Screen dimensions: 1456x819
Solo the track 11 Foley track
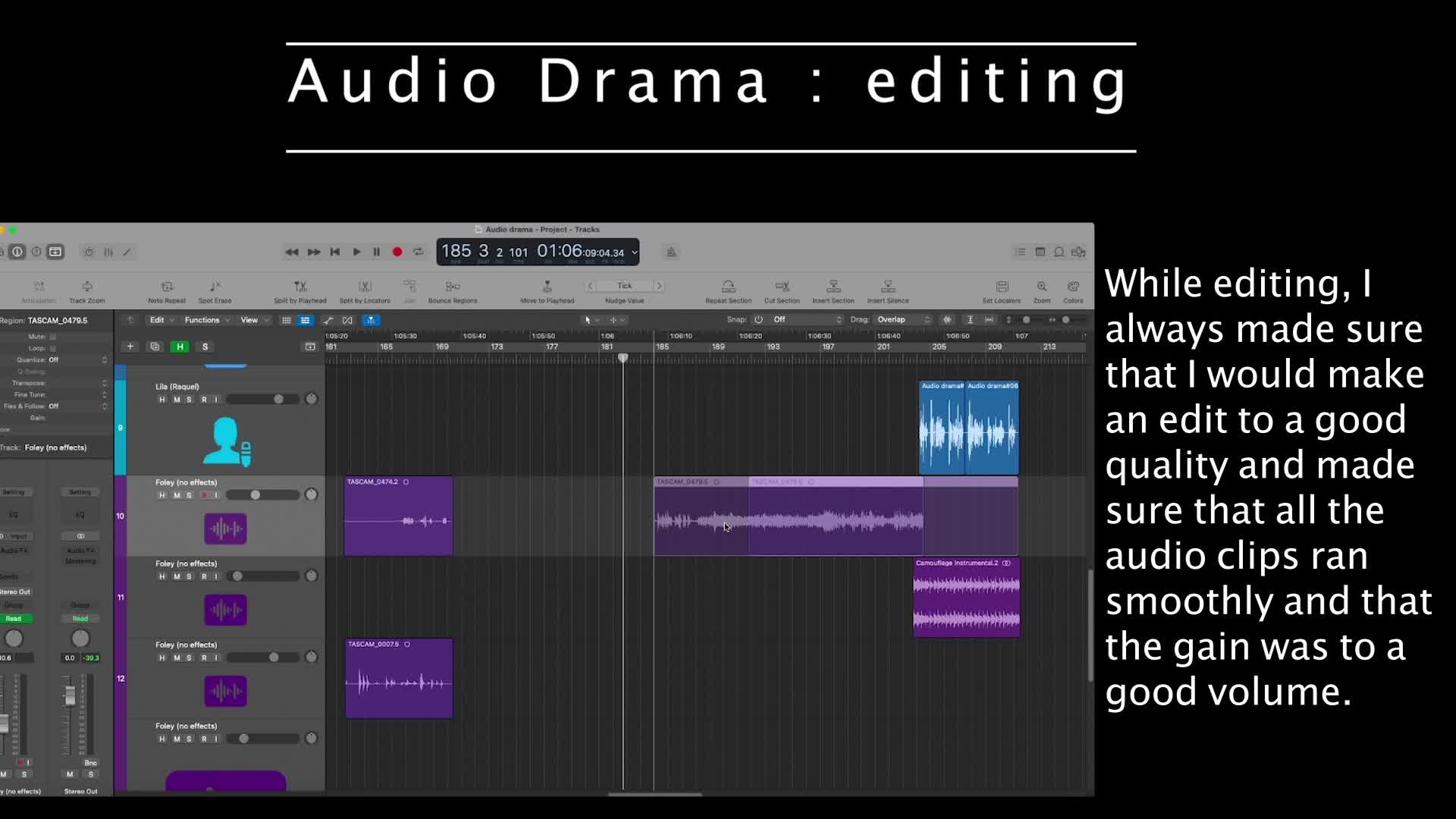(x=189, y=576)
